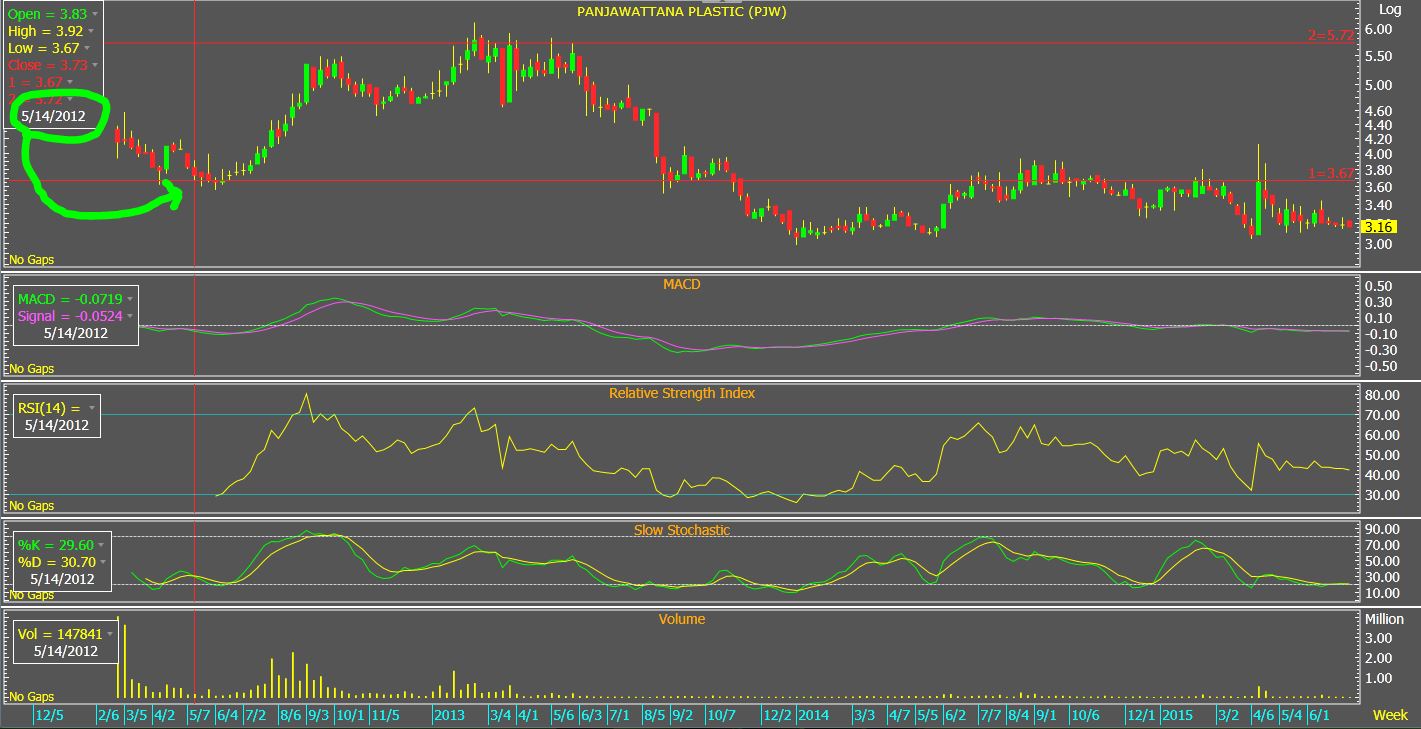
Task: Click the 2015 label on the date axis
Action: [1177, 715]
